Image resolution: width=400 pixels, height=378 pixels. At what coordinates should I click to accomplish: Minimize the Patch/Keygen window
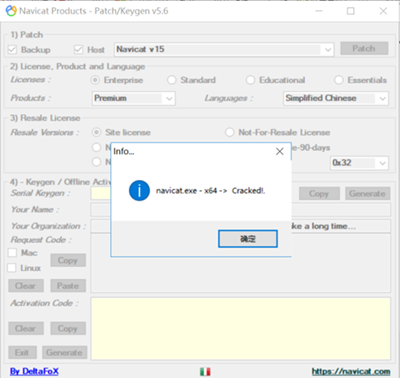pyautogui.click(x=319, y=11)
